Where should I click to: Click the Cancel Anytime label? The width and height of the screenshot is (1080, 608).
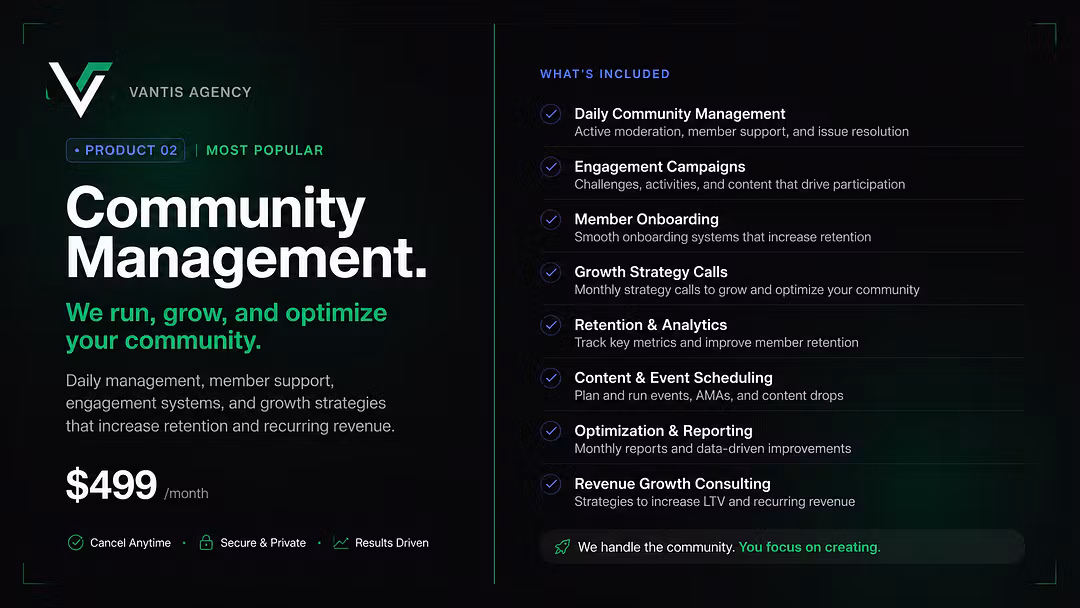pos(130,543)
